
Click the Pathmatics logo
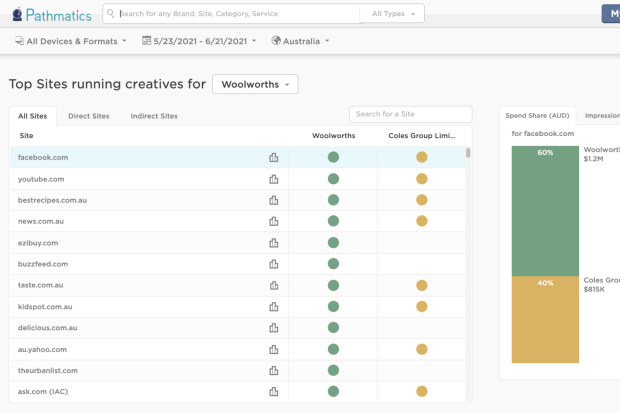[52, 15]
